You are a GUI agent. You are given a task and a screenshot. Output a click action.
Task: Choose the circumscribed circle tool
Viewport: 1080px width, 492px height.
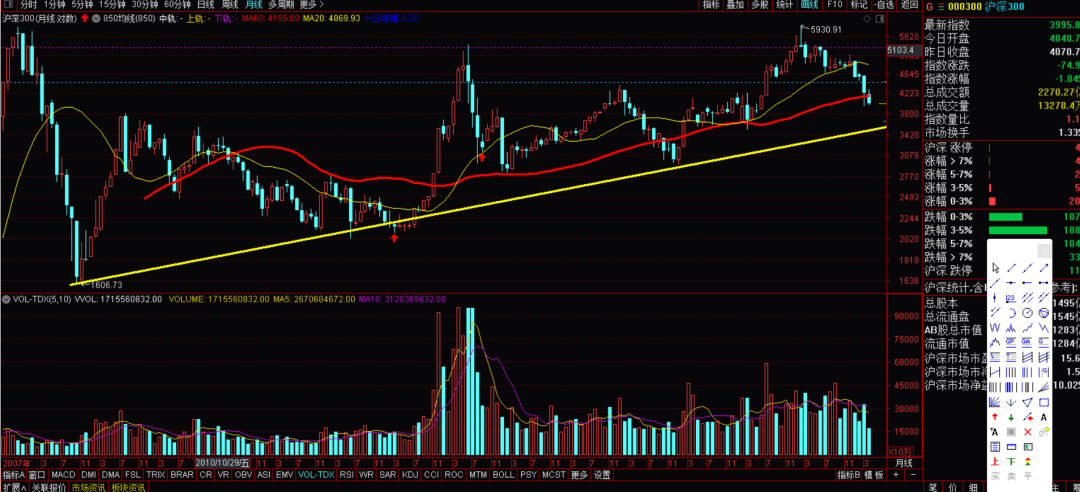[1043, 312]
